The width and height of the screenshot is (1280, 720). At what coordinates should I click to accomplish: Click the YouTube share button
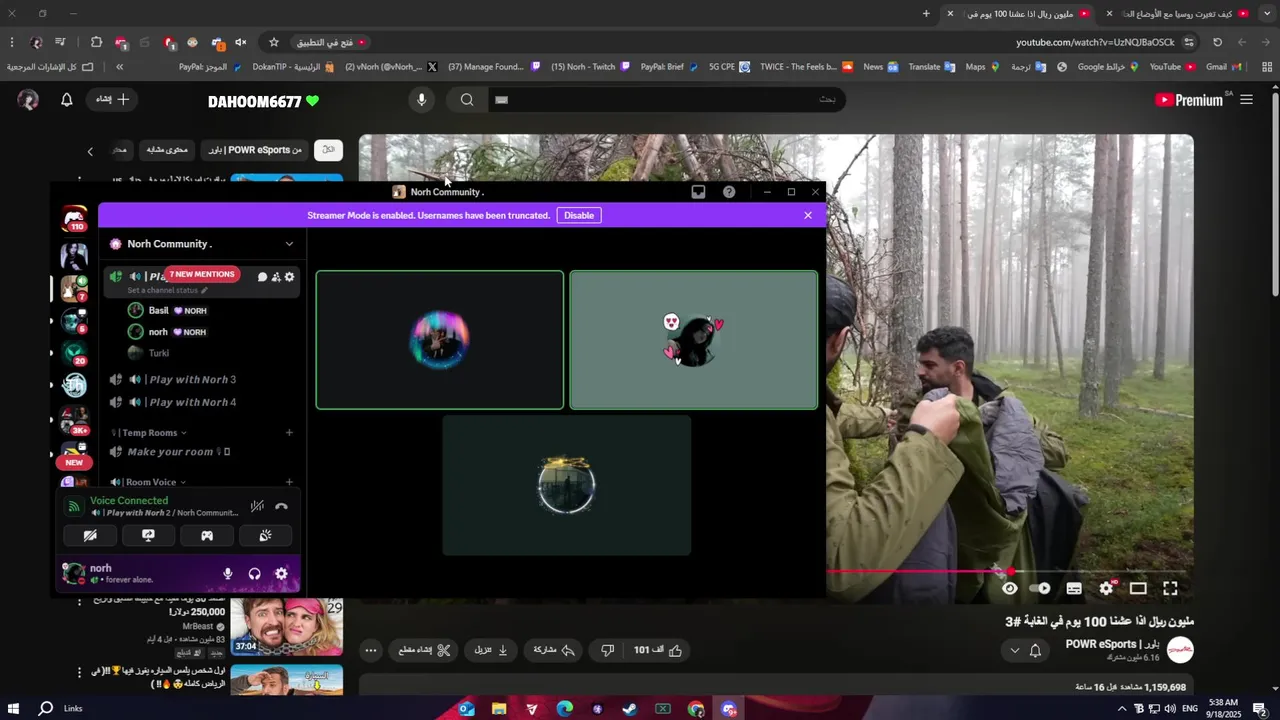click(554, 650)
